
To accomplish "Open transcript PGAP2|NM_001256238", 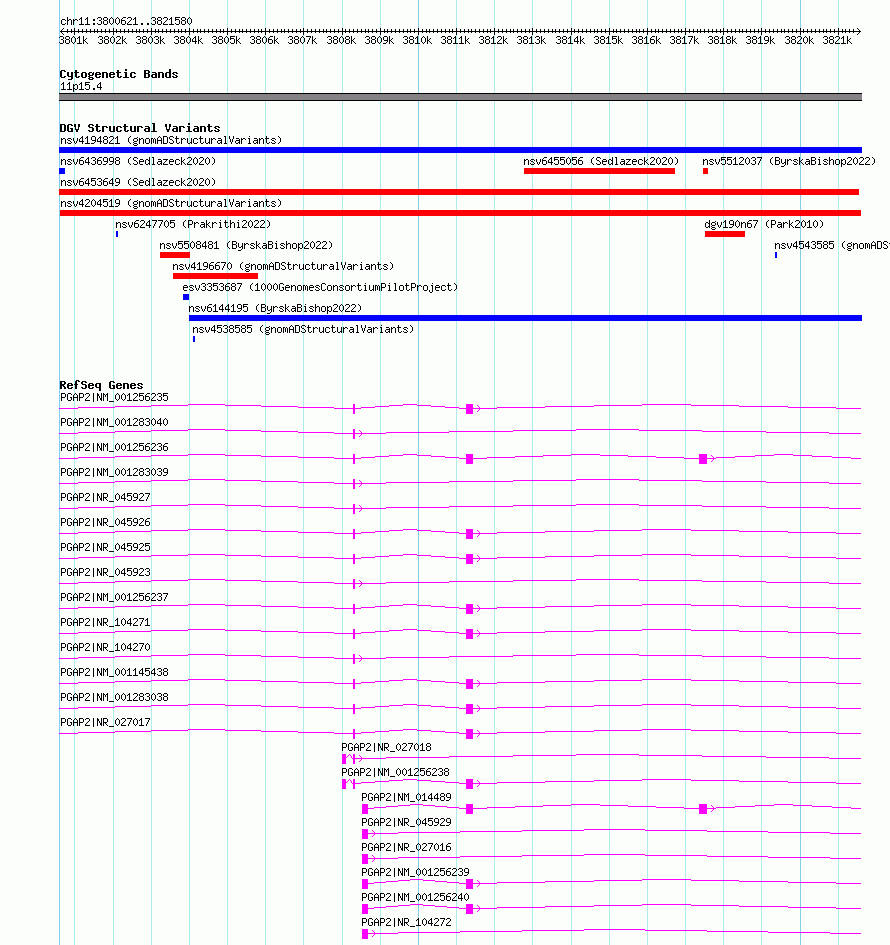I will [395, 773].
